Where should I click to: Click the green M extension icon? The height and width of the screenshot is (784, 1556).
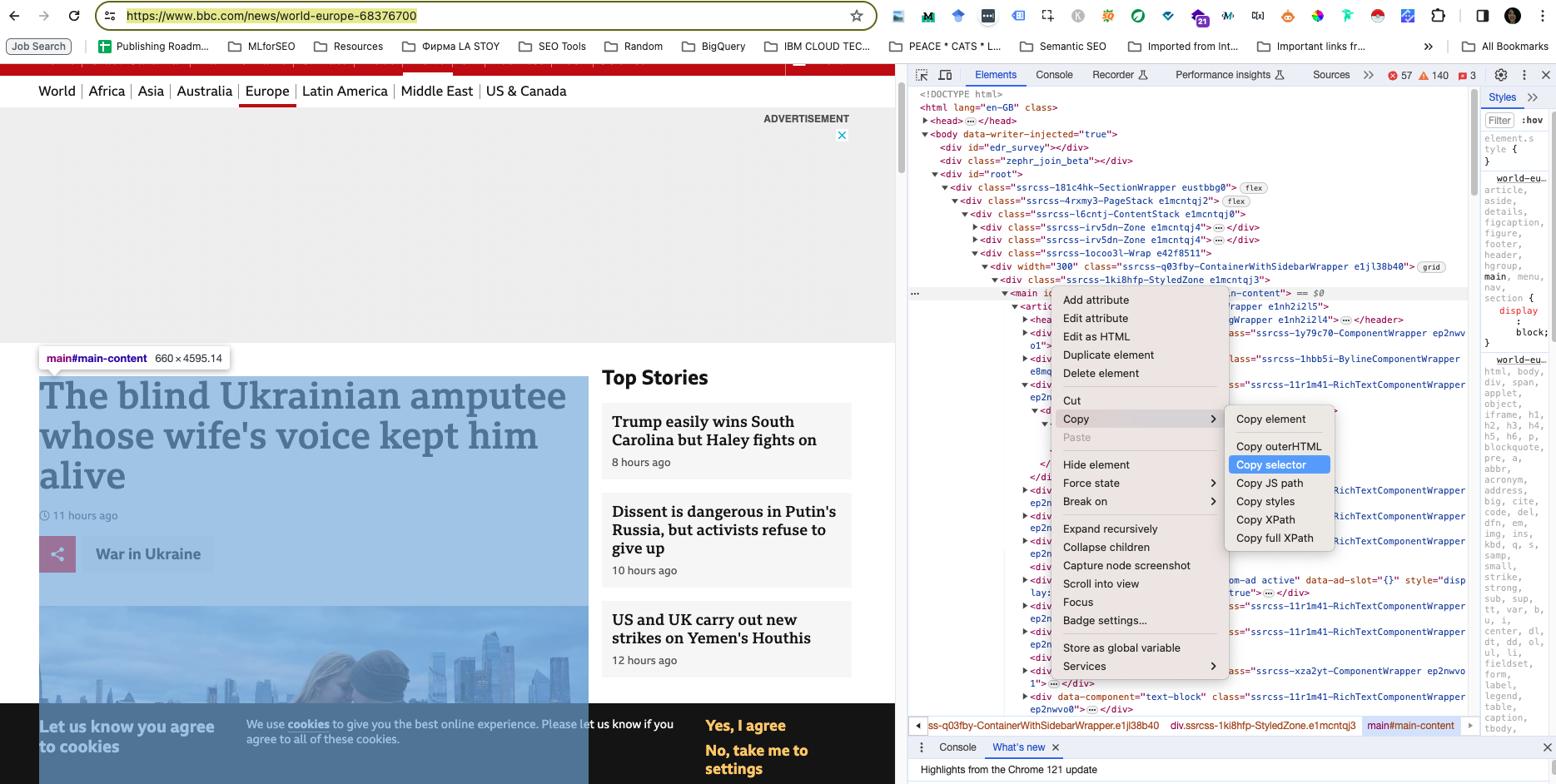pyautogui.click(x=927, y=16)
